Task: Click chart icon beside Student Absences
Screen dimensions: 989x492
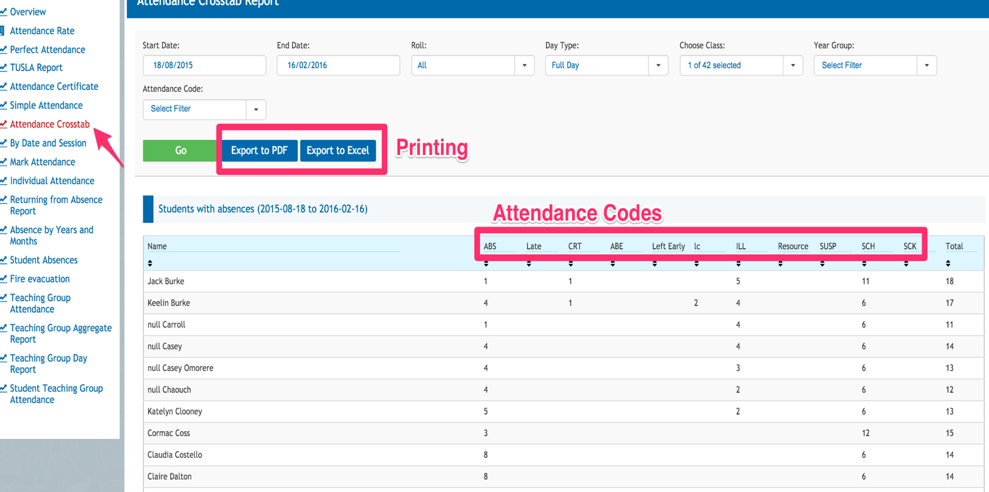Action: [x=3, y=260]
